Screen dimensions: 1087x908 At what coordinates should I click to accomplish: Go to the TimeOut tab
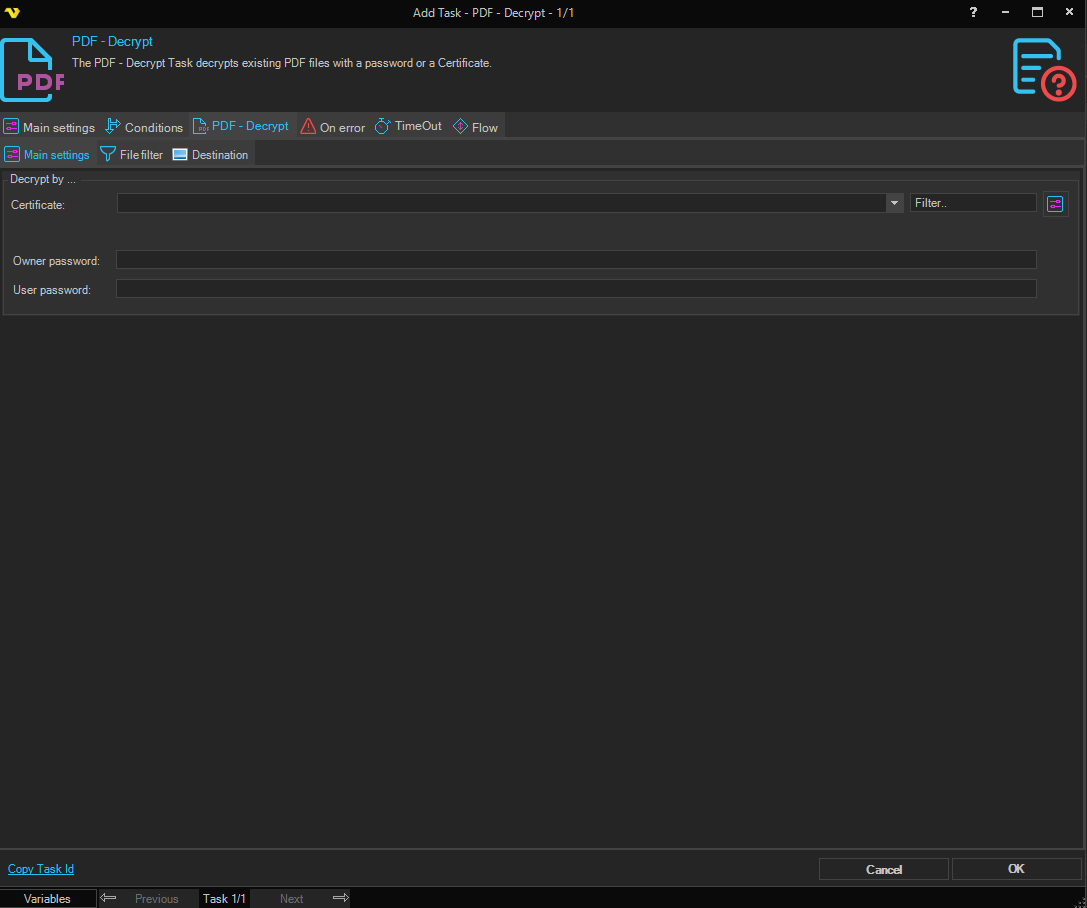coord(408,126)
